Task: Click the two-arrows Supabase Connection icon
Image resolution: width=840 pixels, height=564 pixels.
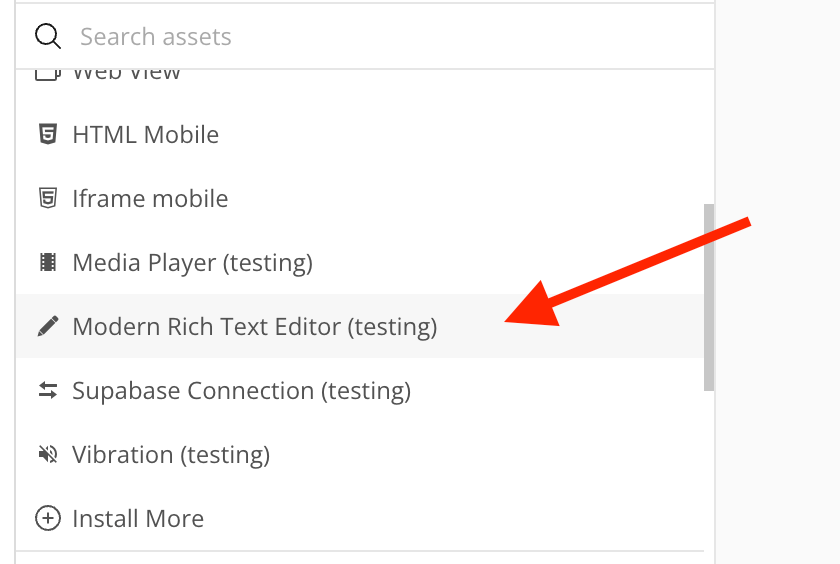Action: (x=47, y=390)
